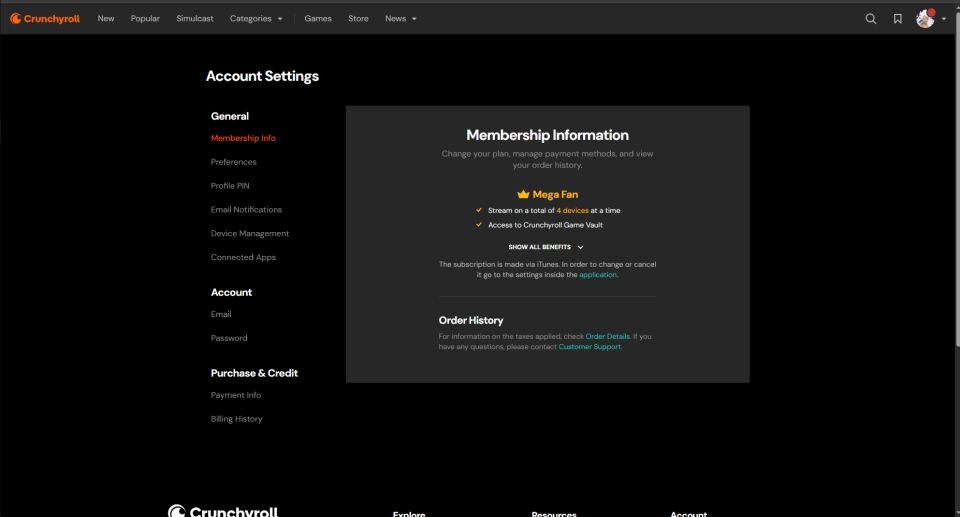
Task: Click the Crunchyroll logo in the header
Action: pyautogui.click(x=45, y=18)
